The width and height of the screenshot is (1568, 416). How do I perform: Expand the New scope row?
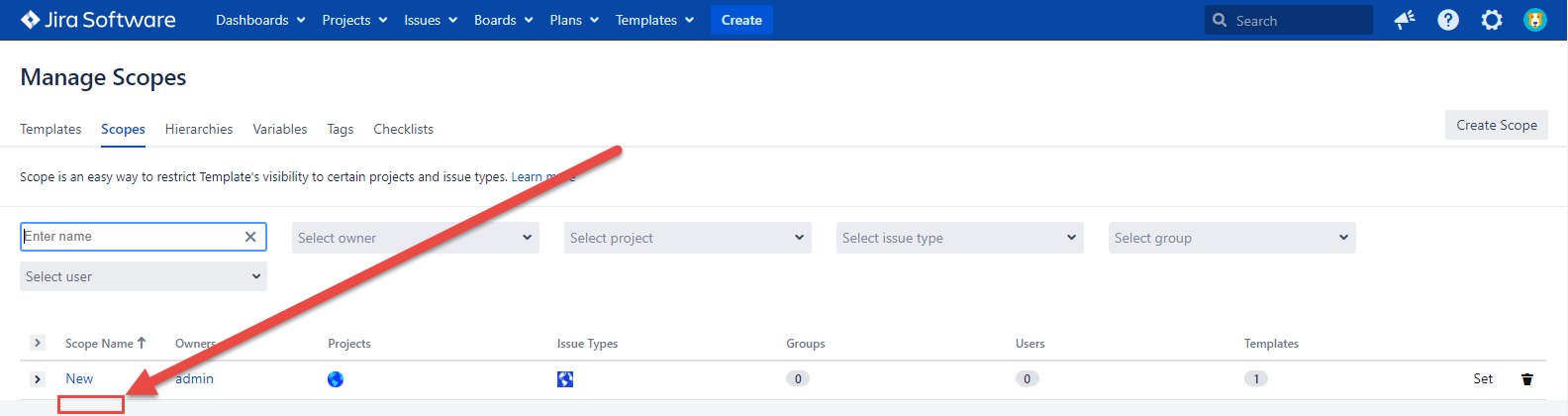37,379
